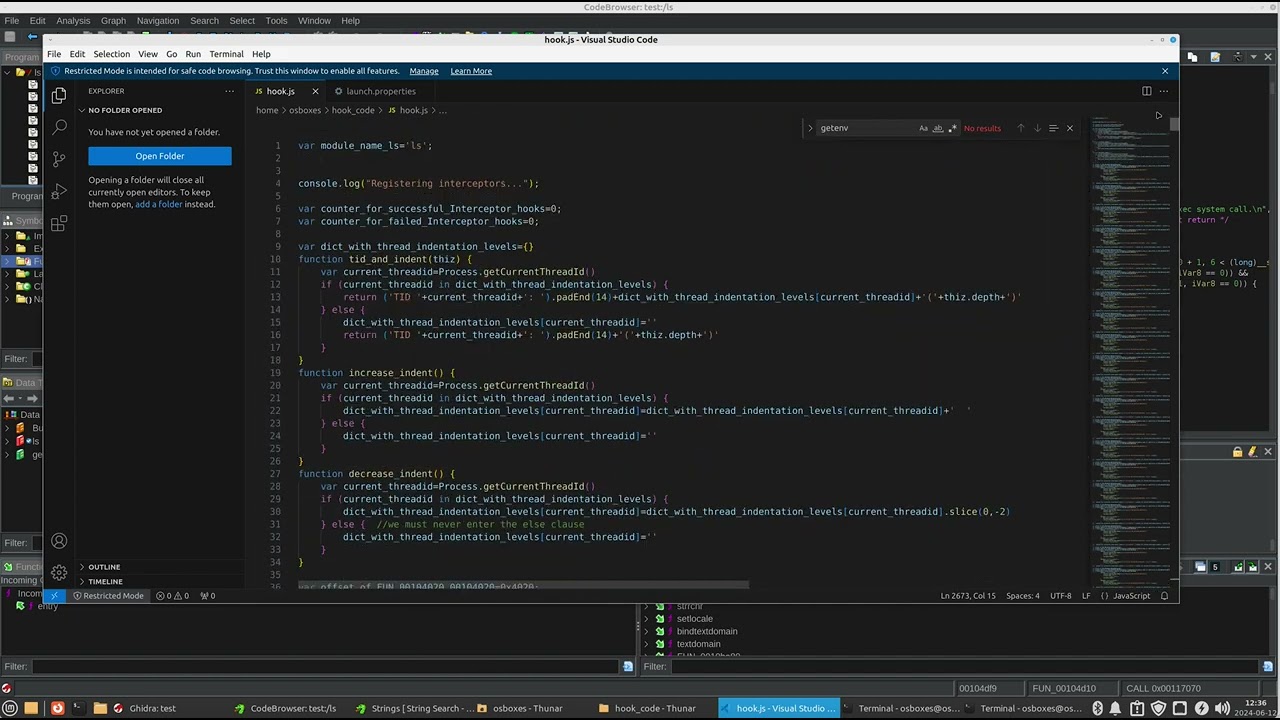Open Explorer views and more actions ellipsis

coord(229,91)
